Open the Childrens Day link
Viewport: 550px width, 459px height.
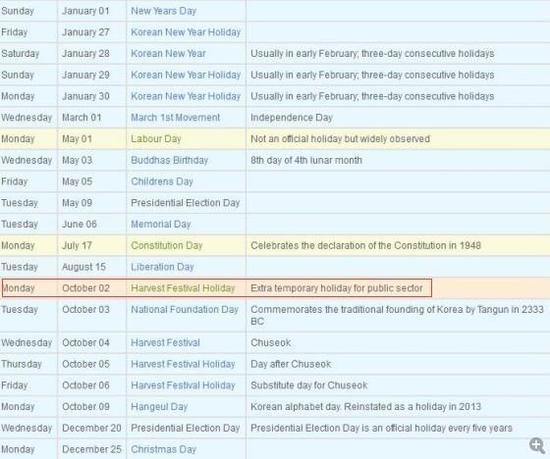coord(162,182)
